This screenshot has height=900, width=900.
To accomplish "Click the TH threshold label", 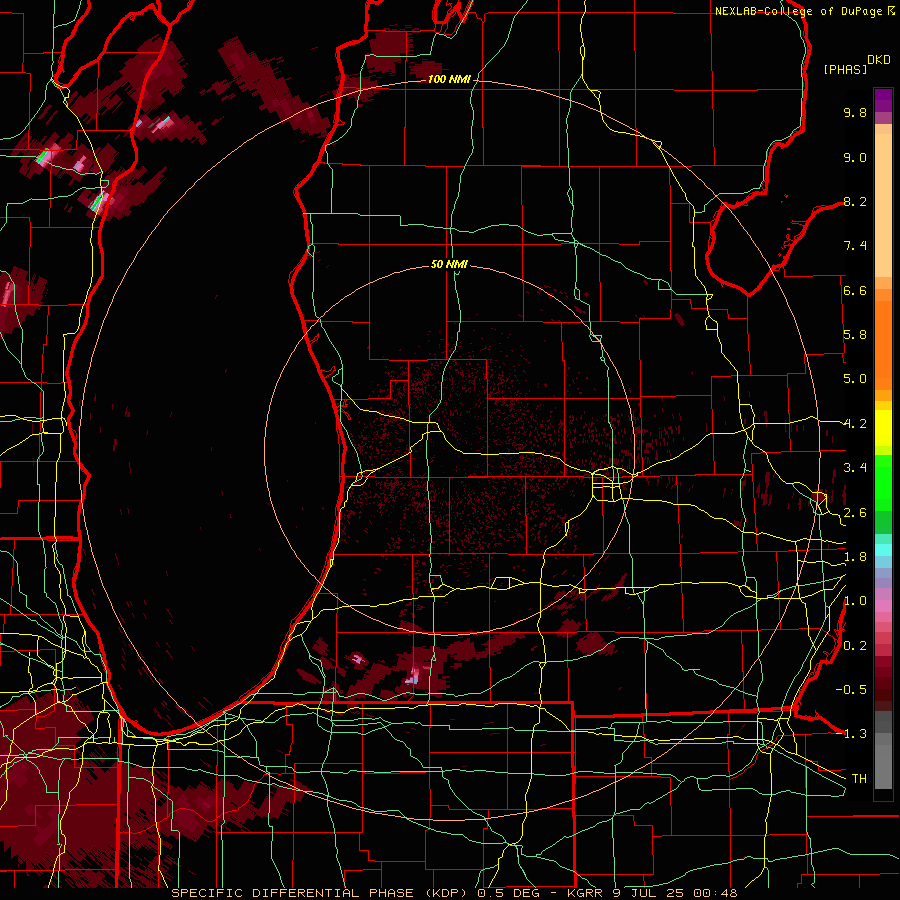I will (x=859, y=779).
